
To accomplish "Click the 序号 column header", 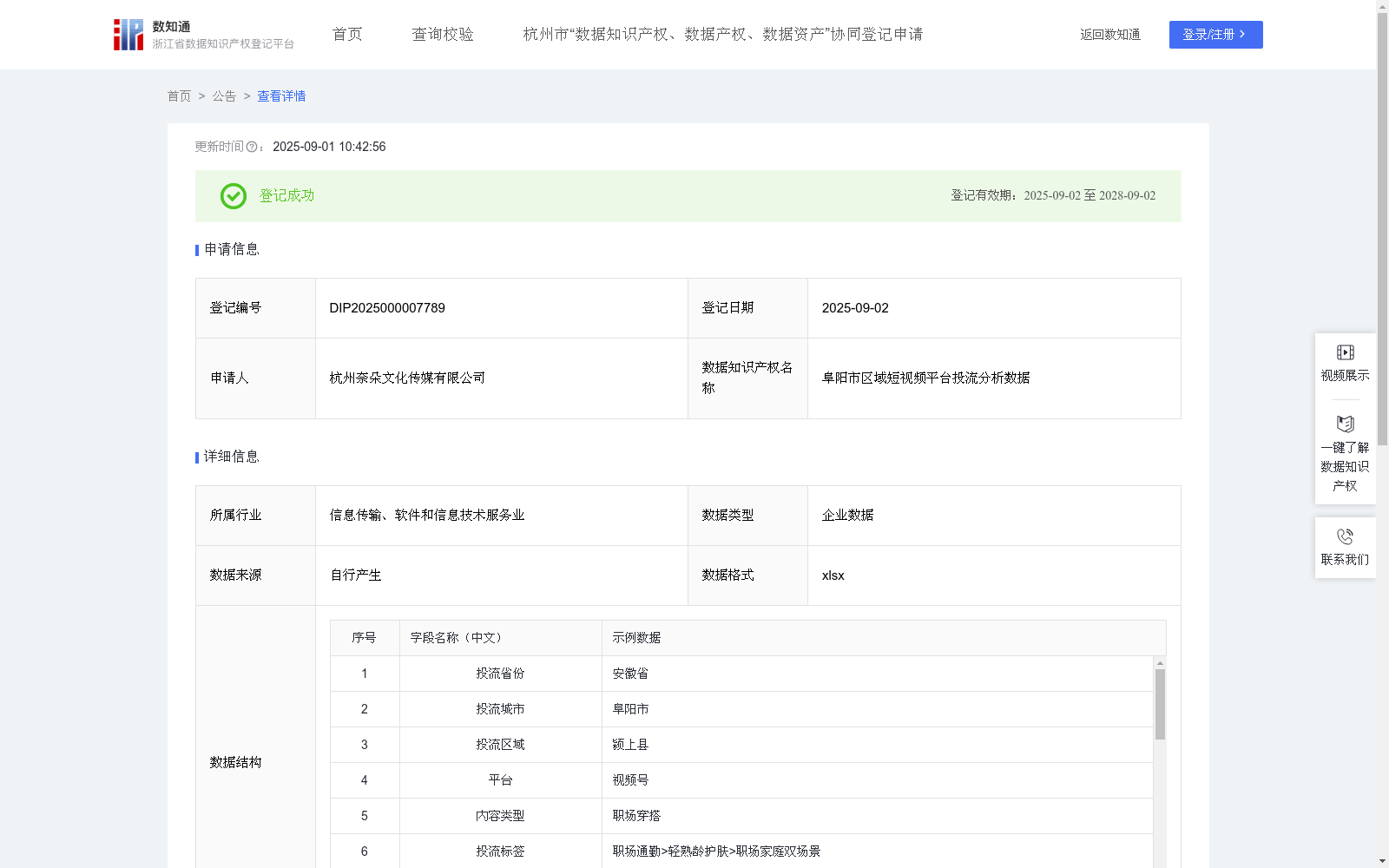I will click(364, 638).
